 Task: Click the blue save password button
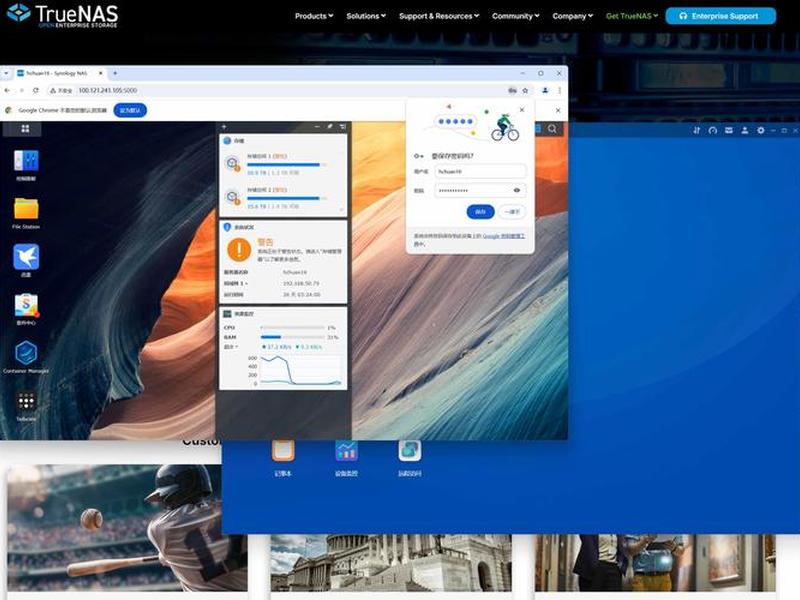tap(480, 212)
